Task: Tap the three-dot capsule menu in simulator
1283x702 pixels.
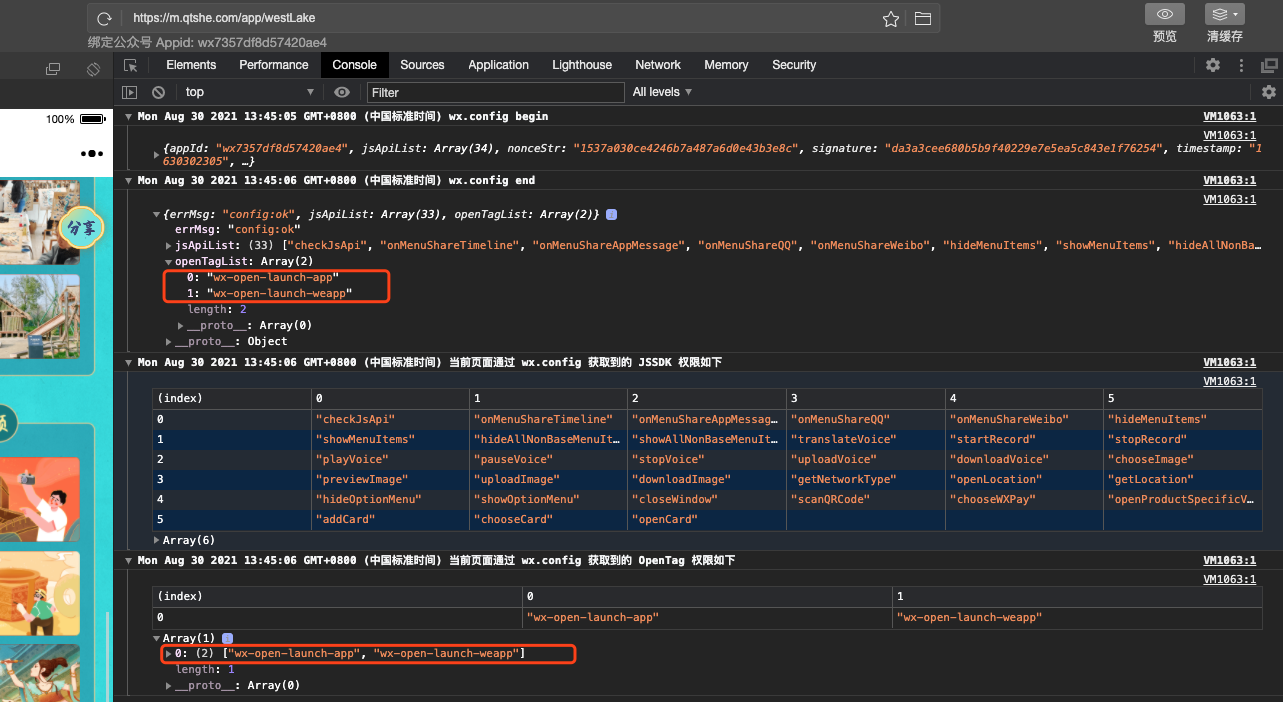Action: (92, 153)
